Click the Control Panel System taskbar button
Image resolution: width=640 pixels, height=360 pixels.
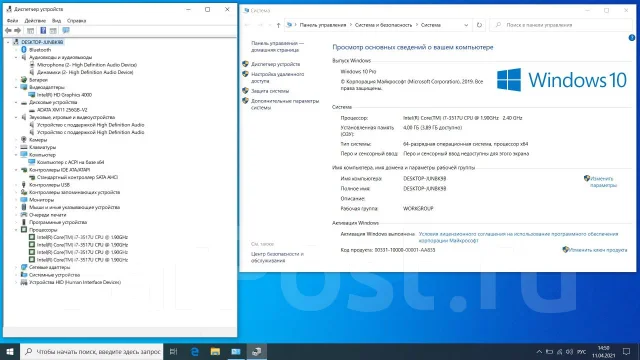point(236,351)
